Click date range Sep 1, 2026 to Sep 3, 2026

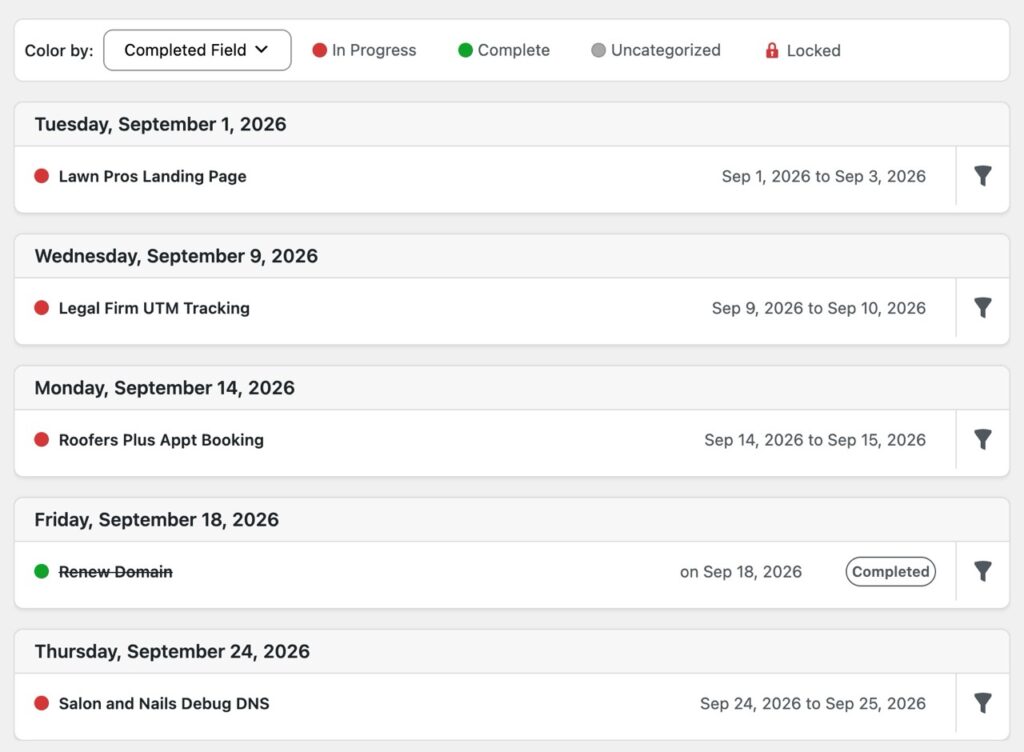click(824, 176)
